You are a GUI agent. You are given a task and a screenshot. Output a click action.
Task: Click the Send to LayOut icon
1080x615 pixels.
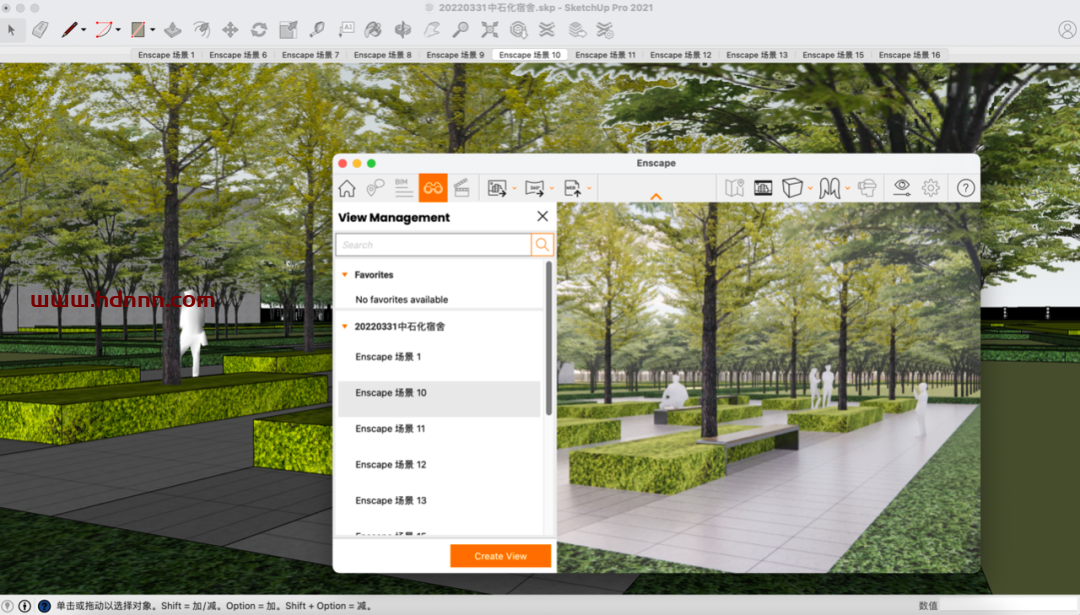(577, 30)
